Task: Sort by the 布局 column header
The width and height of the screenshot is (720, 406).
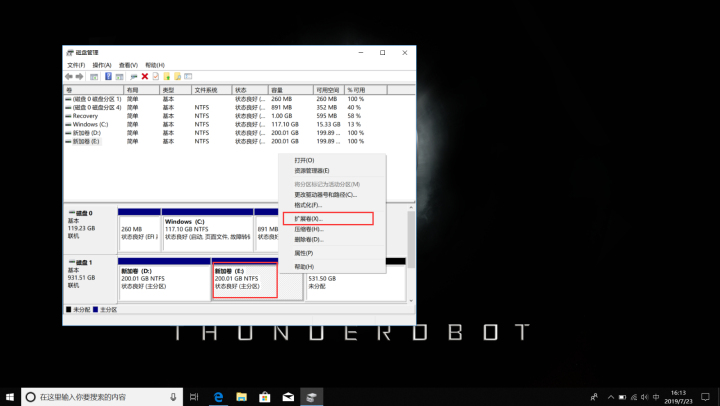Action: point(141,90)
